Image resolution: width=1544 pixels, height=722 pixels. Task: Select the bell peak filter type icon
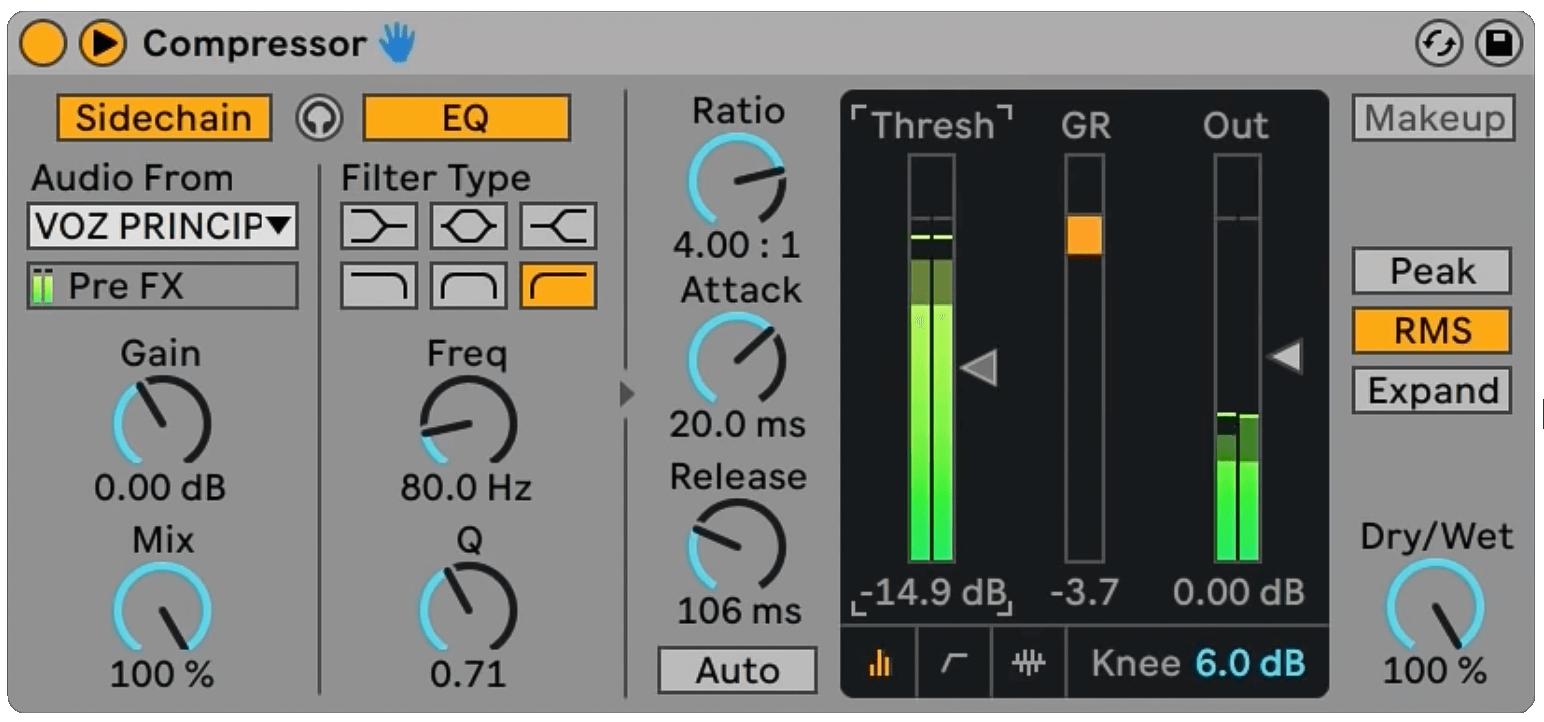click(x=468, y=226)
